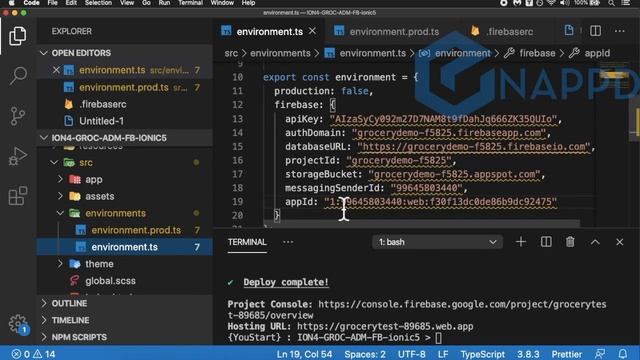
Task: Open the Run and Debug view
Action: (x=18, y=156)
